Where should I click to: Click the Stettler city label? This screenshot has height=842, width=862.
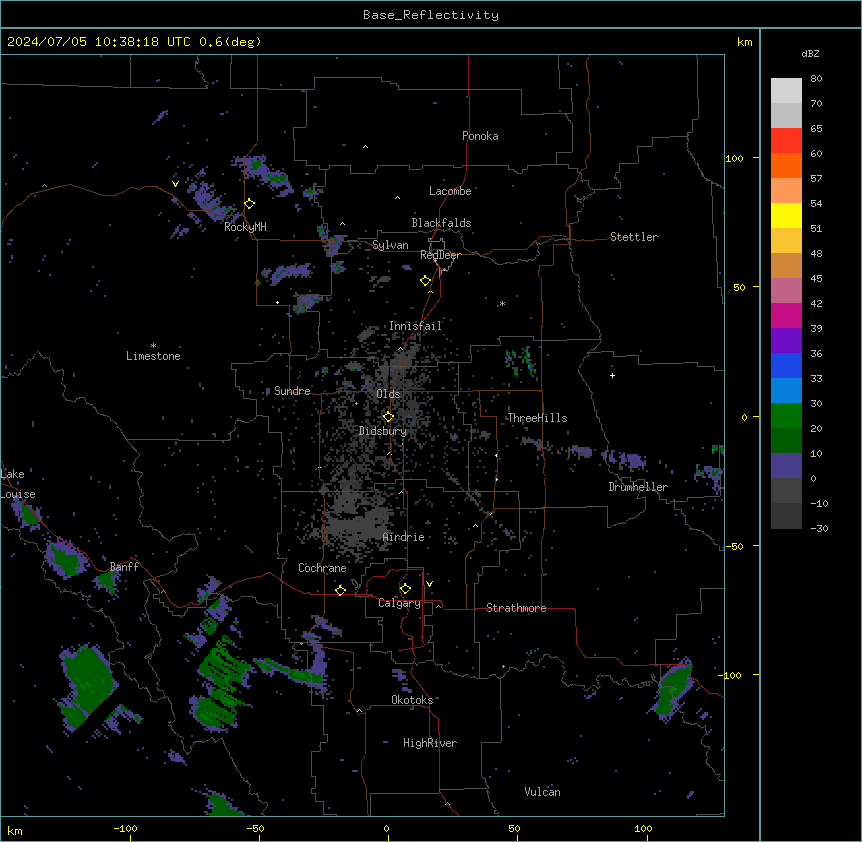pyautogui.click(x=634, y=237)
